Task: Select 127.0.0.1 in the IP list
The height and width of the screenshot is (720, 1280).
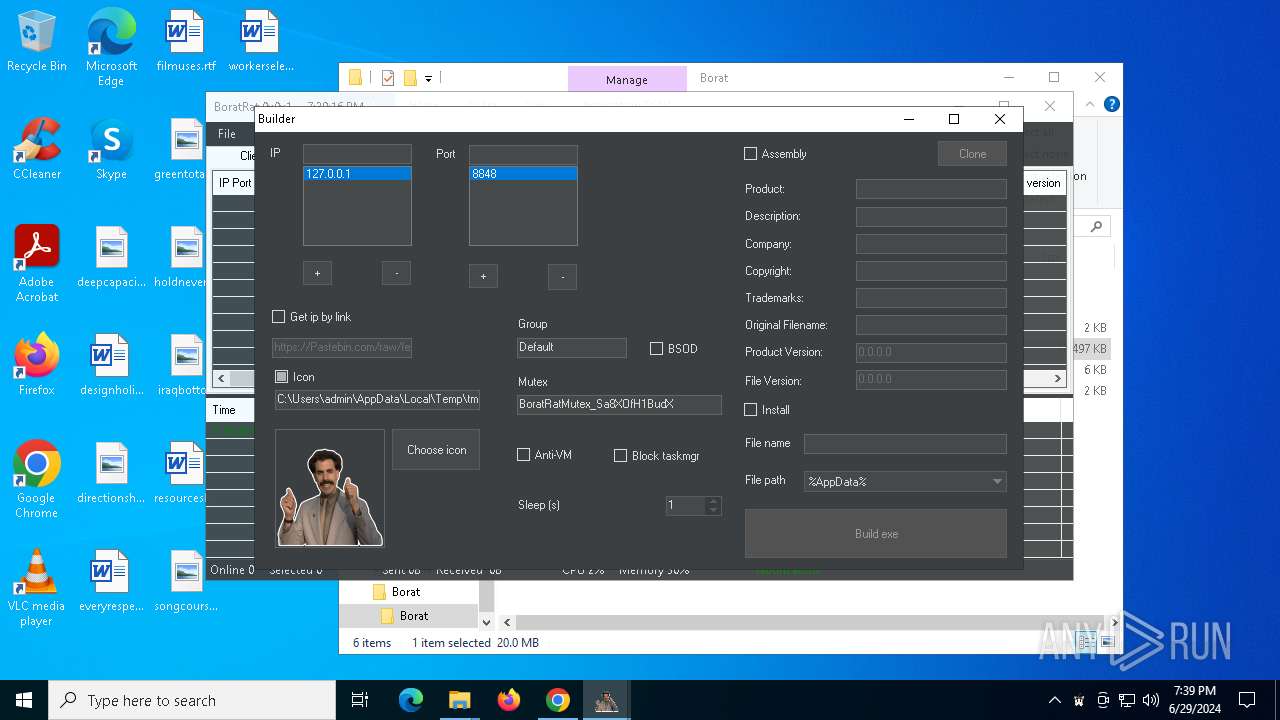Action: [357, 174]
